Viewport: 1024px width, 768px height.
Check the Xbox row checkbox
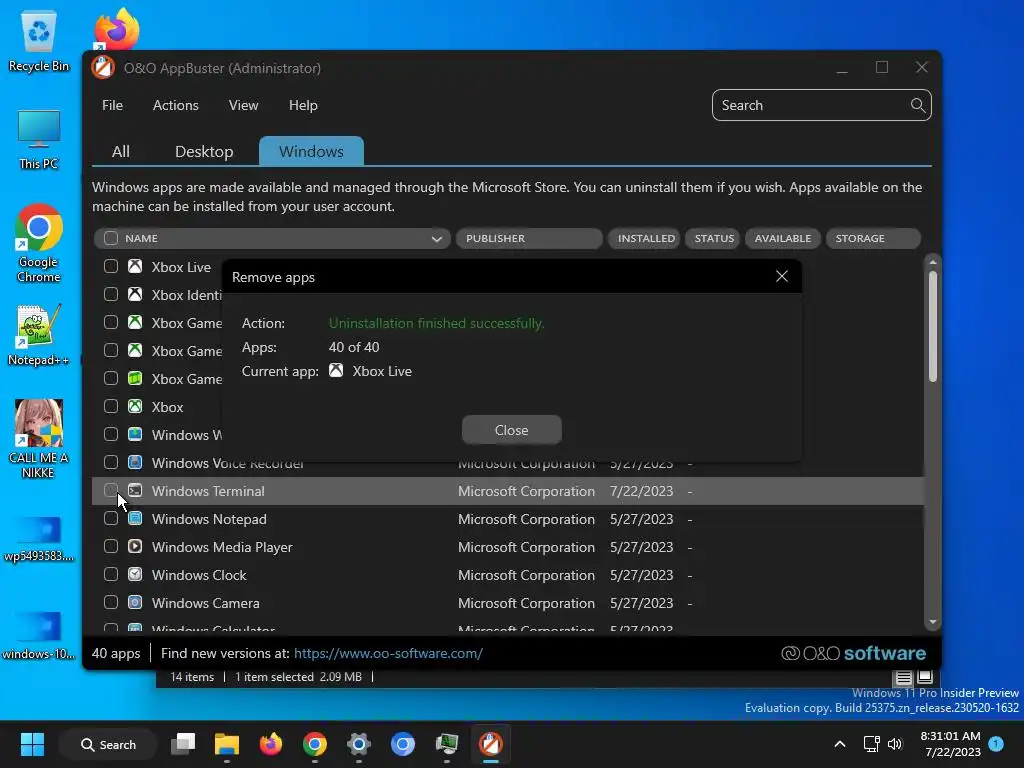coord(111,406)
